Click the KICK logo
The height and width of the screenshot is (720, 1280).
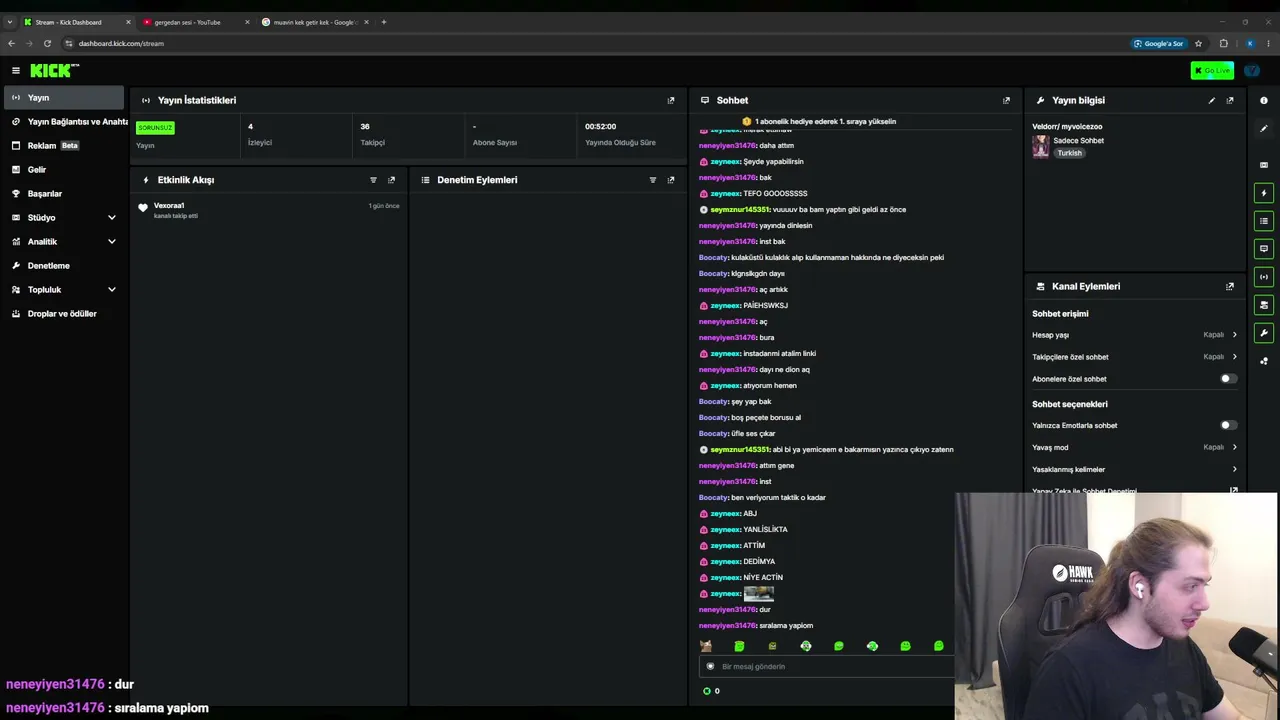pos(54,70)
